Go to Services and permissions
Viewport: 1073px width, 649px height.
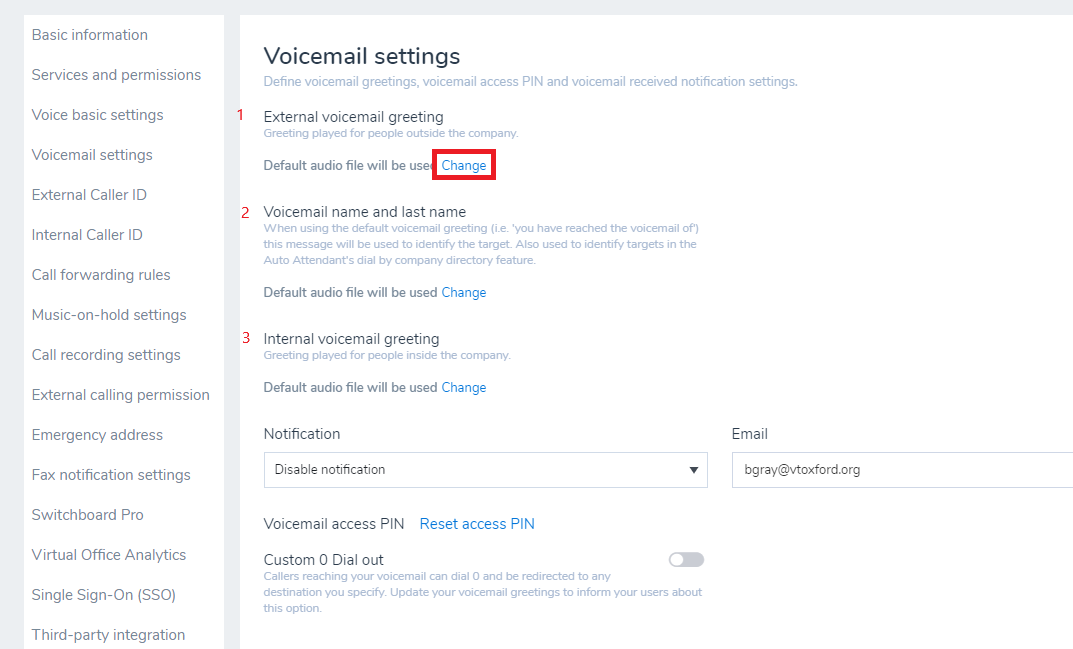coord(115,74)
